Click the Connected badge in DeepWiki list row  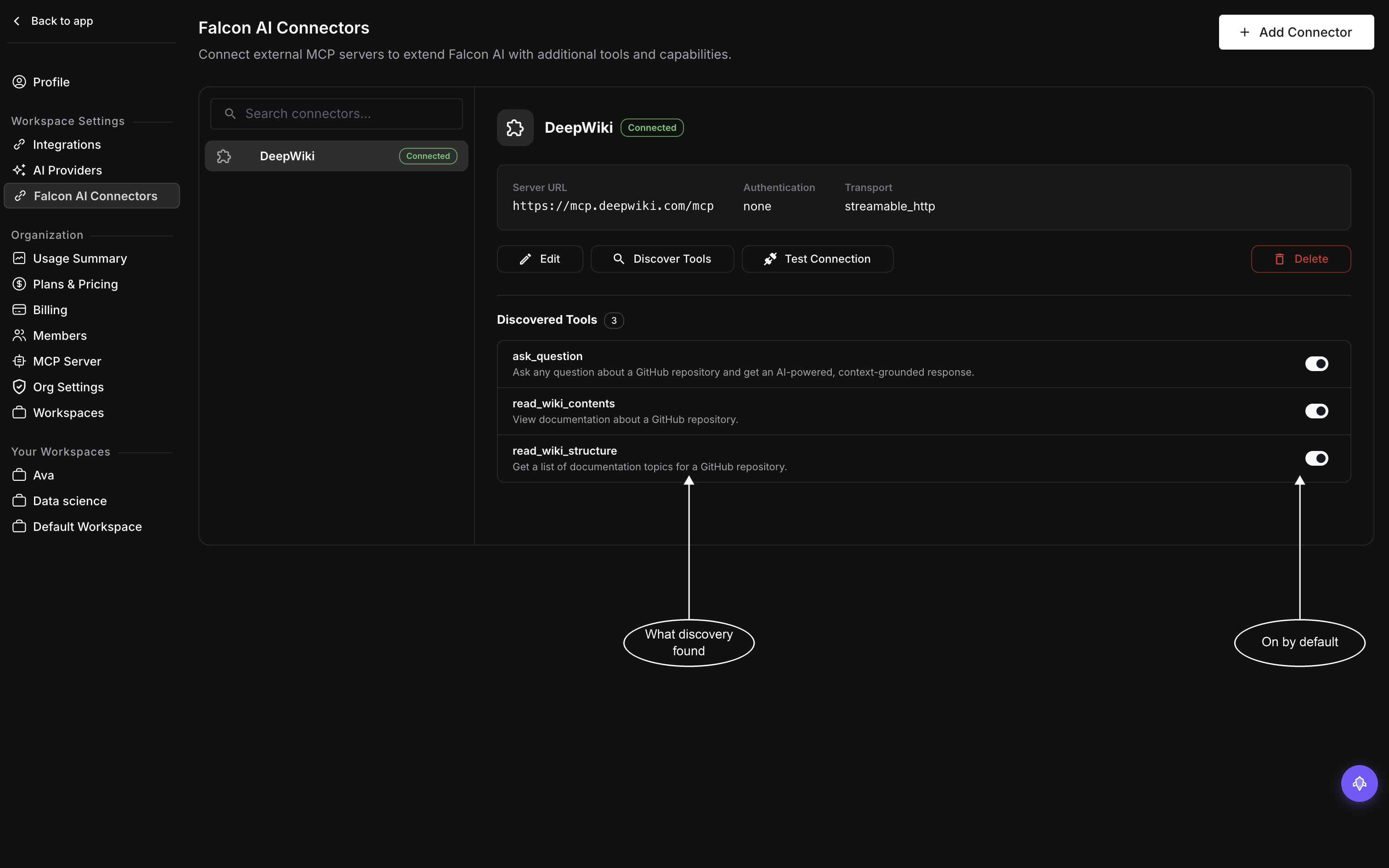(x=428, y=156)
